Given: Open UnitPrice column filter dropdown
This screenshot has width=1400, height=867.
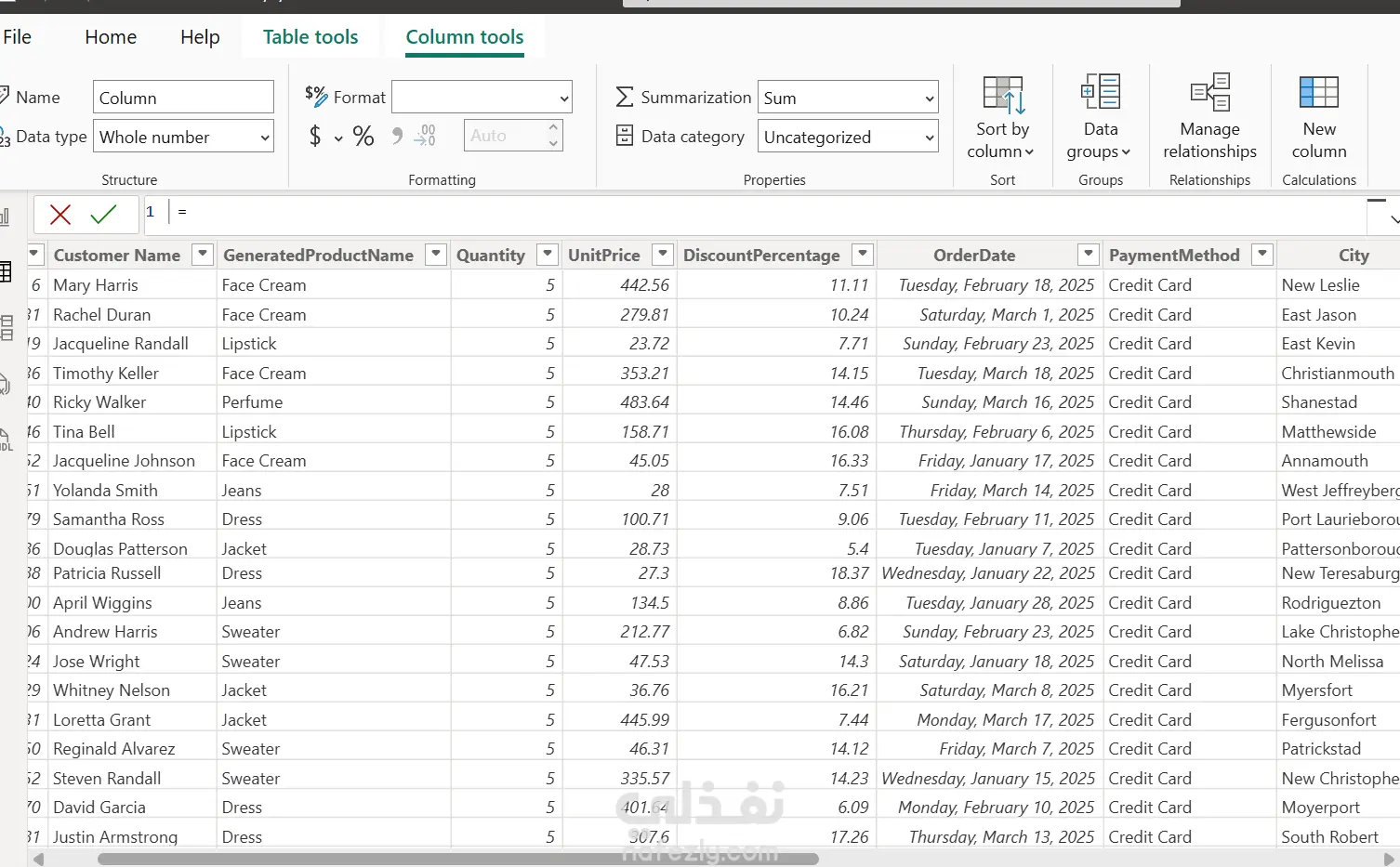Looking at the screenshot, I should [663, 254].
